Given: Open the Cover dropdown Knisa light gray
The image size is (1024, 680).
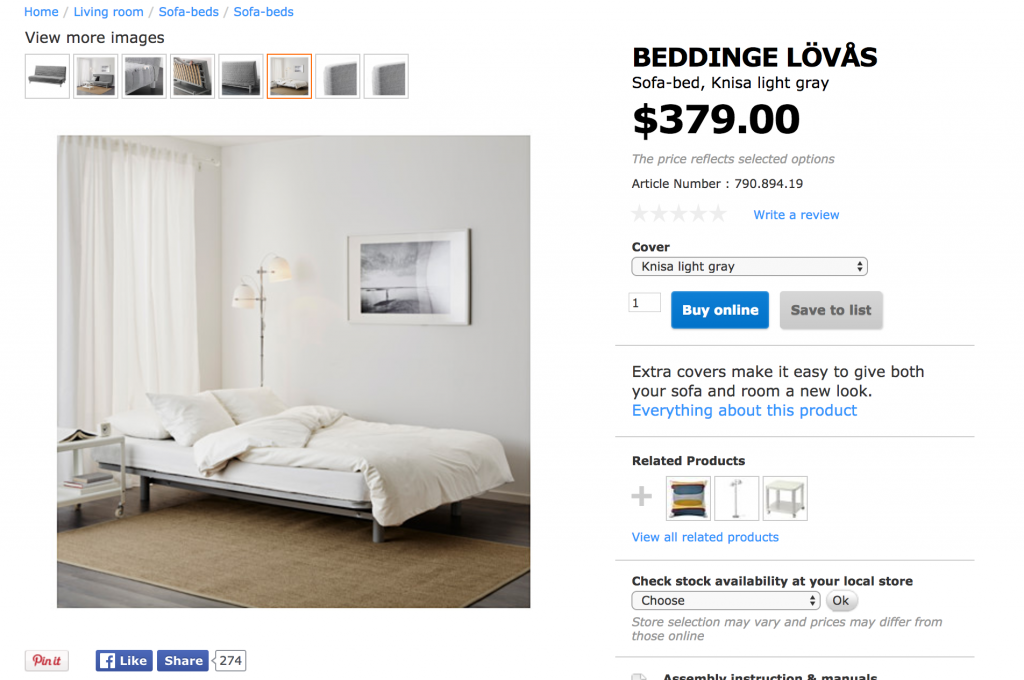Looking at the screenshot, I should (750, 267).
